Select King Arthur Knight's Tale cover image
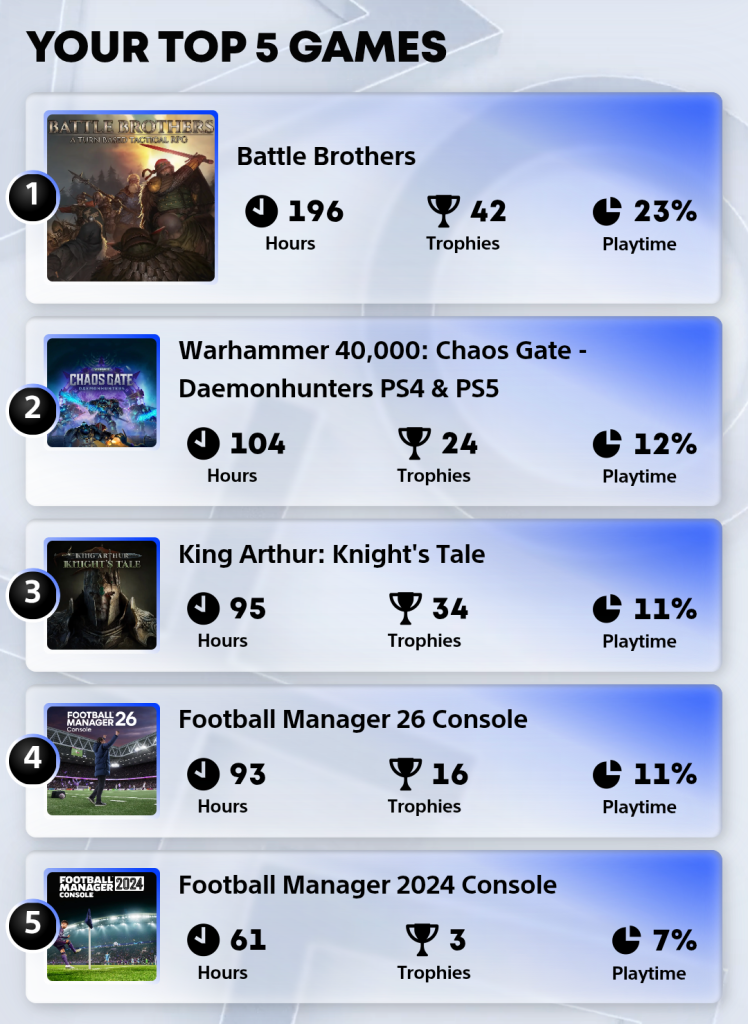This screenshot has height=1024, width=748. [102, 594]
